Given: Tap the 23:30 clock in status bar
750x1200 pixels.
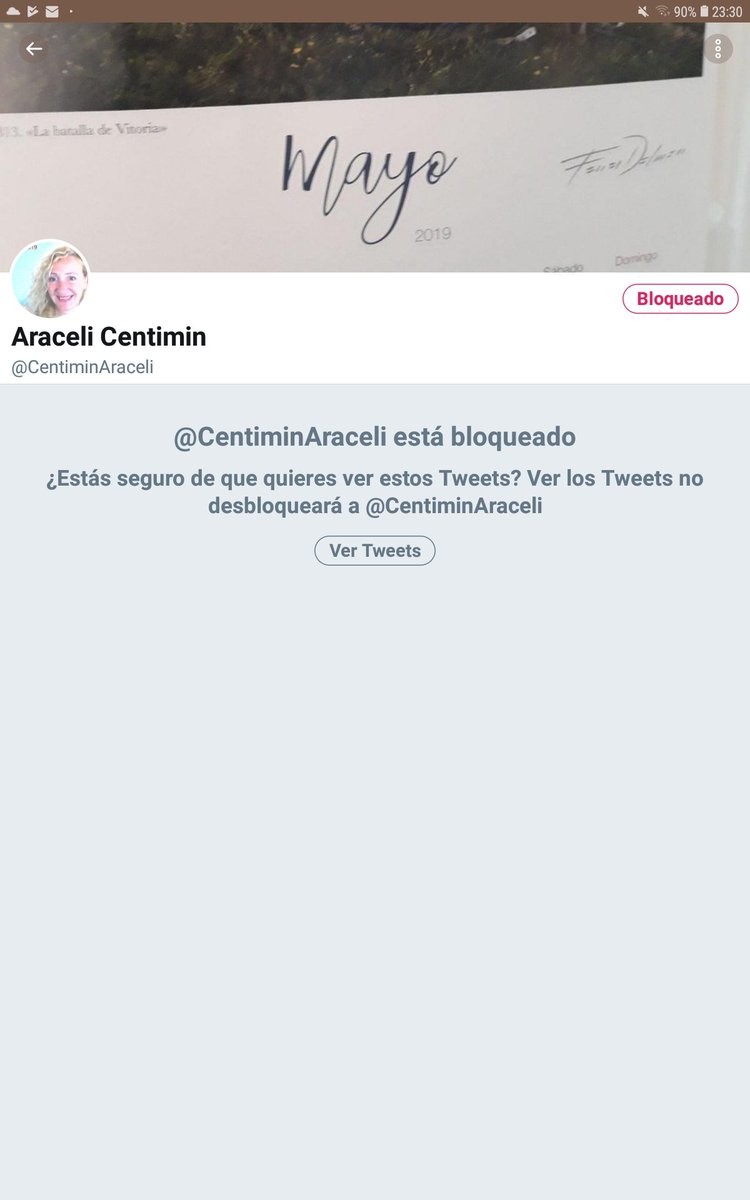Looking at the screenshot, I should pos(727,12).
